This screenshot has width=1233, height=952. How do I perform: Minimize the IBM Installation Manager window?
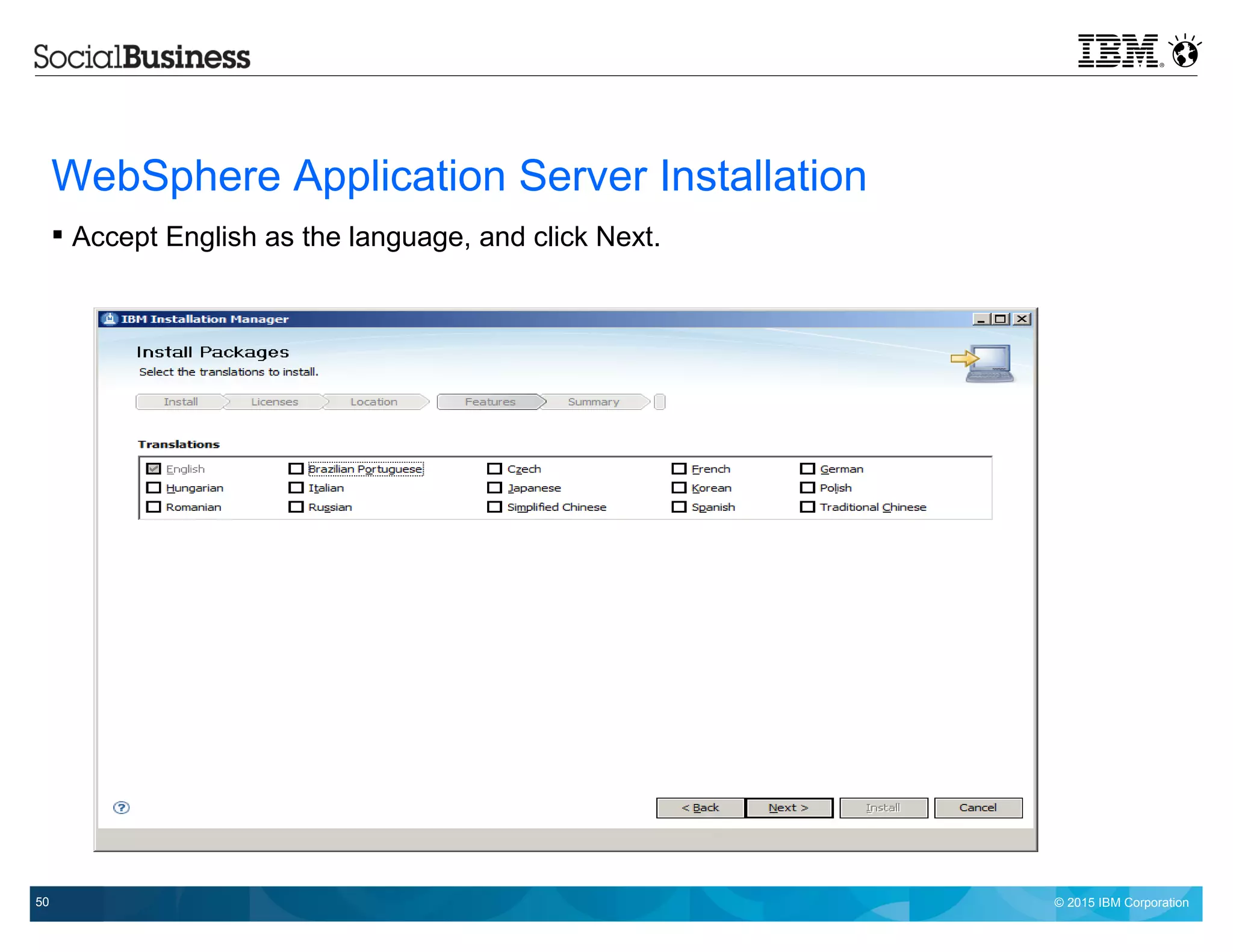click(981, 319)
